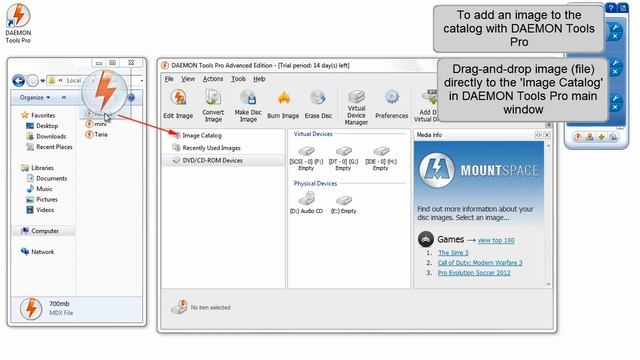Select the Taria image file
The width and height of the screenshot is (640, 360).
click(97, 134)
